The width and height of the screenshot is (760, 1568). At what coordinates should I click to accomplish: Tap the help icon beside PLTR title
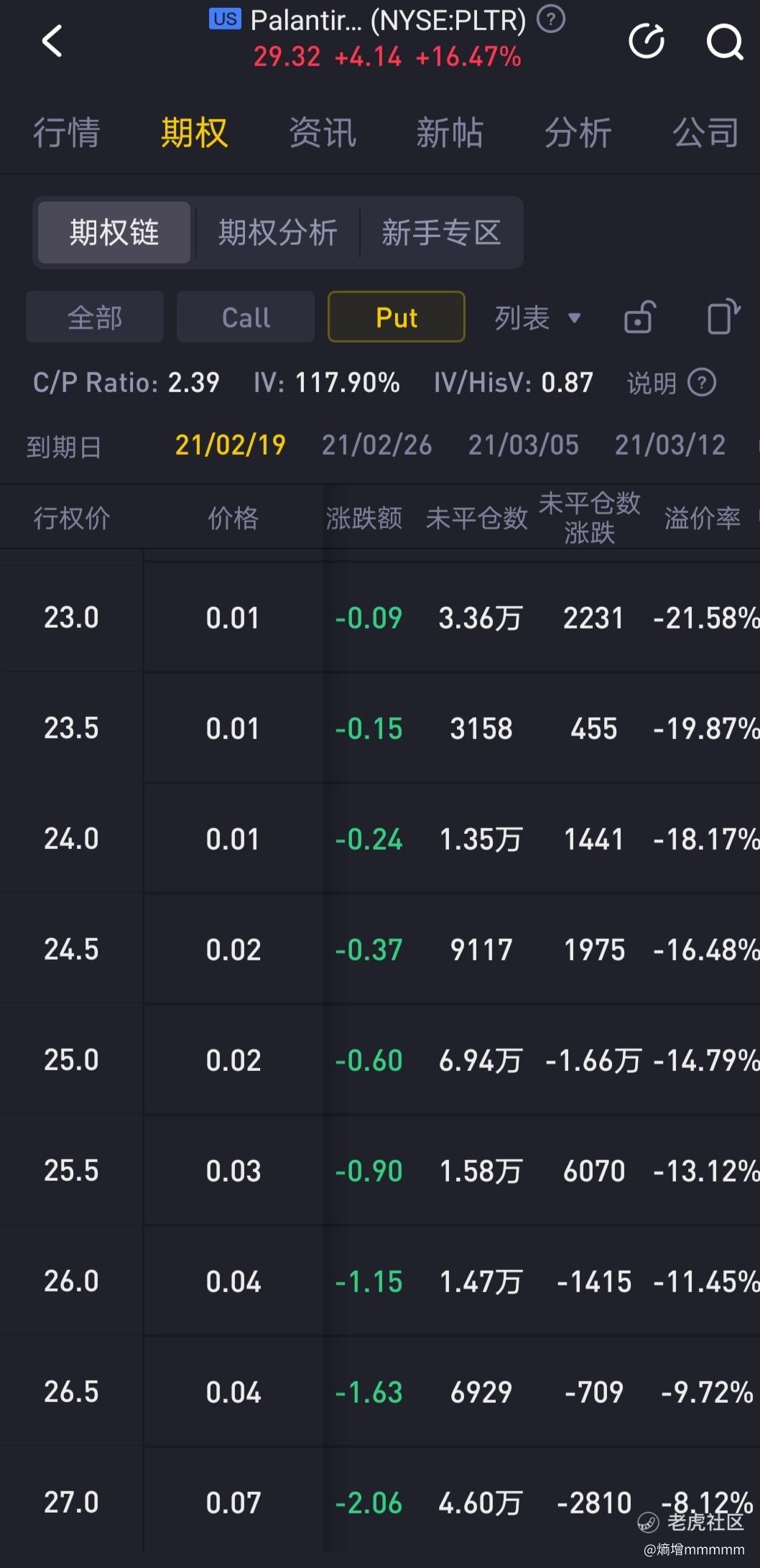click(x=551, y=19)
